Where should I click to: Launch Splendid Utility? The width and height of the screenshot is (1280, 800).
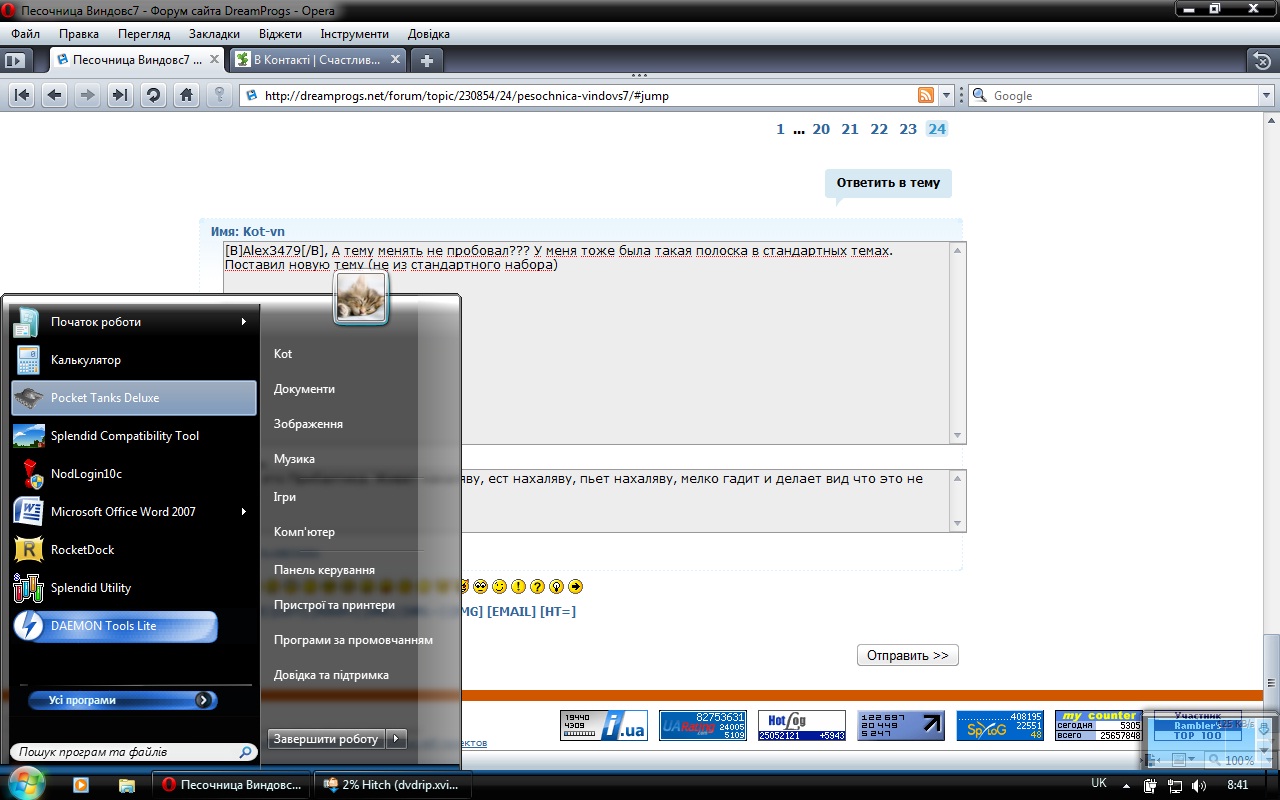point(133,588)
